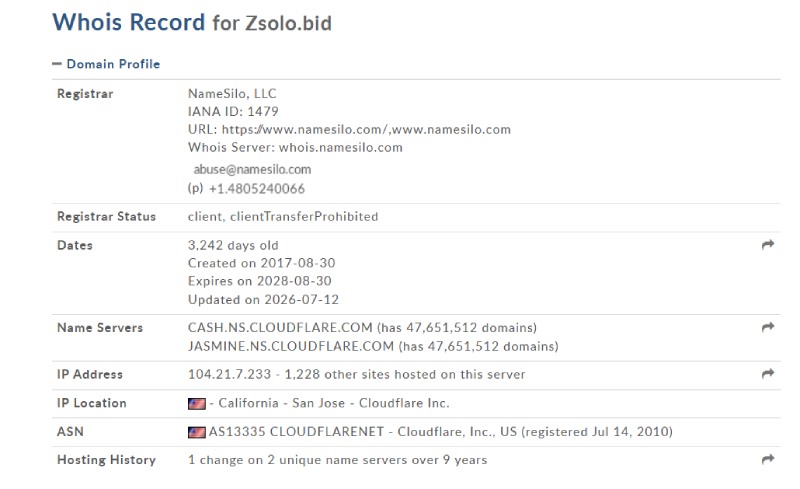This screenshot has height=489, width=800.
Task: Click the share arrow in Dates row
Action: pos(768,244)
